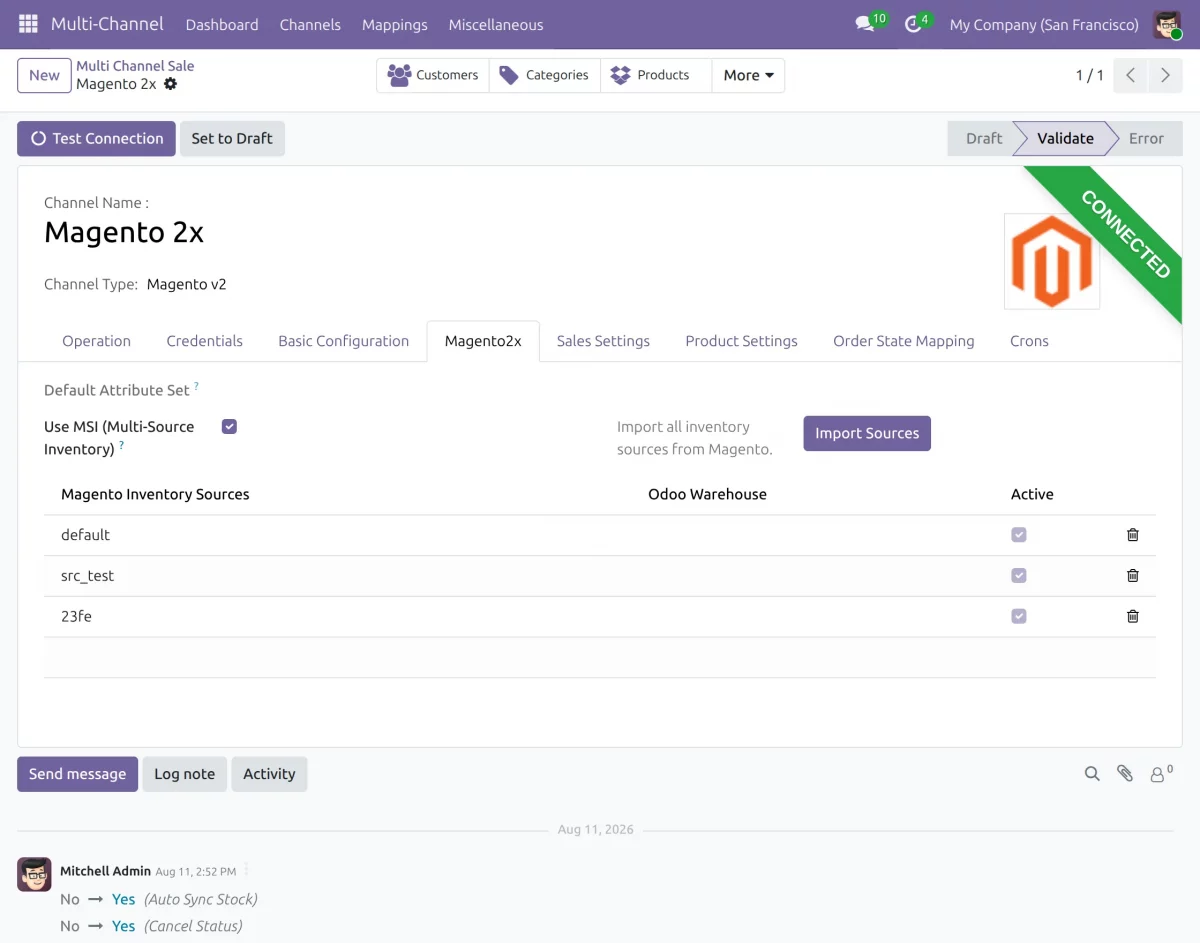The image size is (1200, 943).
Task: Toggle Active checkbox for default source
Action: click(x=1018, y=535)
